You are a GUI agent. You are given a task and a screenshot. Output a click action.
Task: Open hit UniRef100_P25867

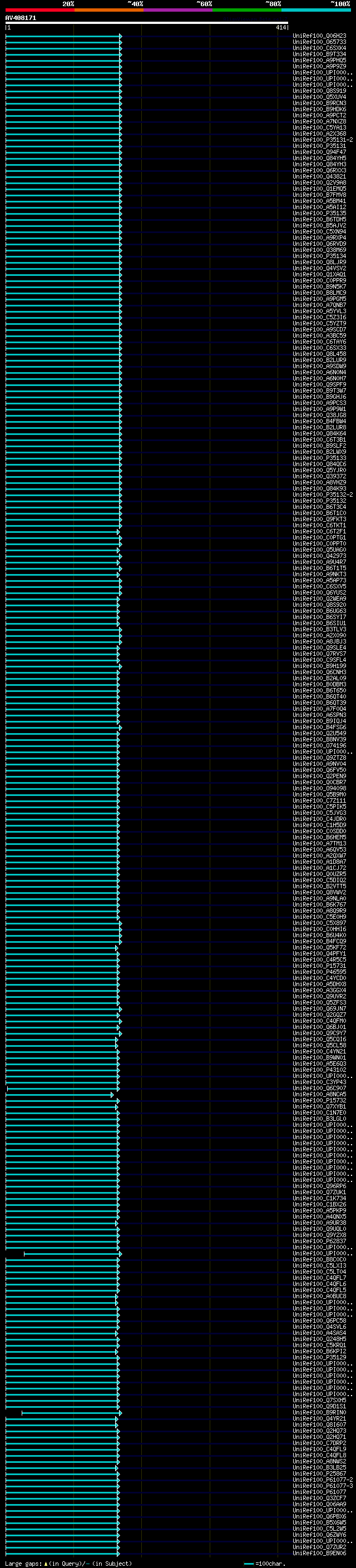click(x=319, y=1473)
